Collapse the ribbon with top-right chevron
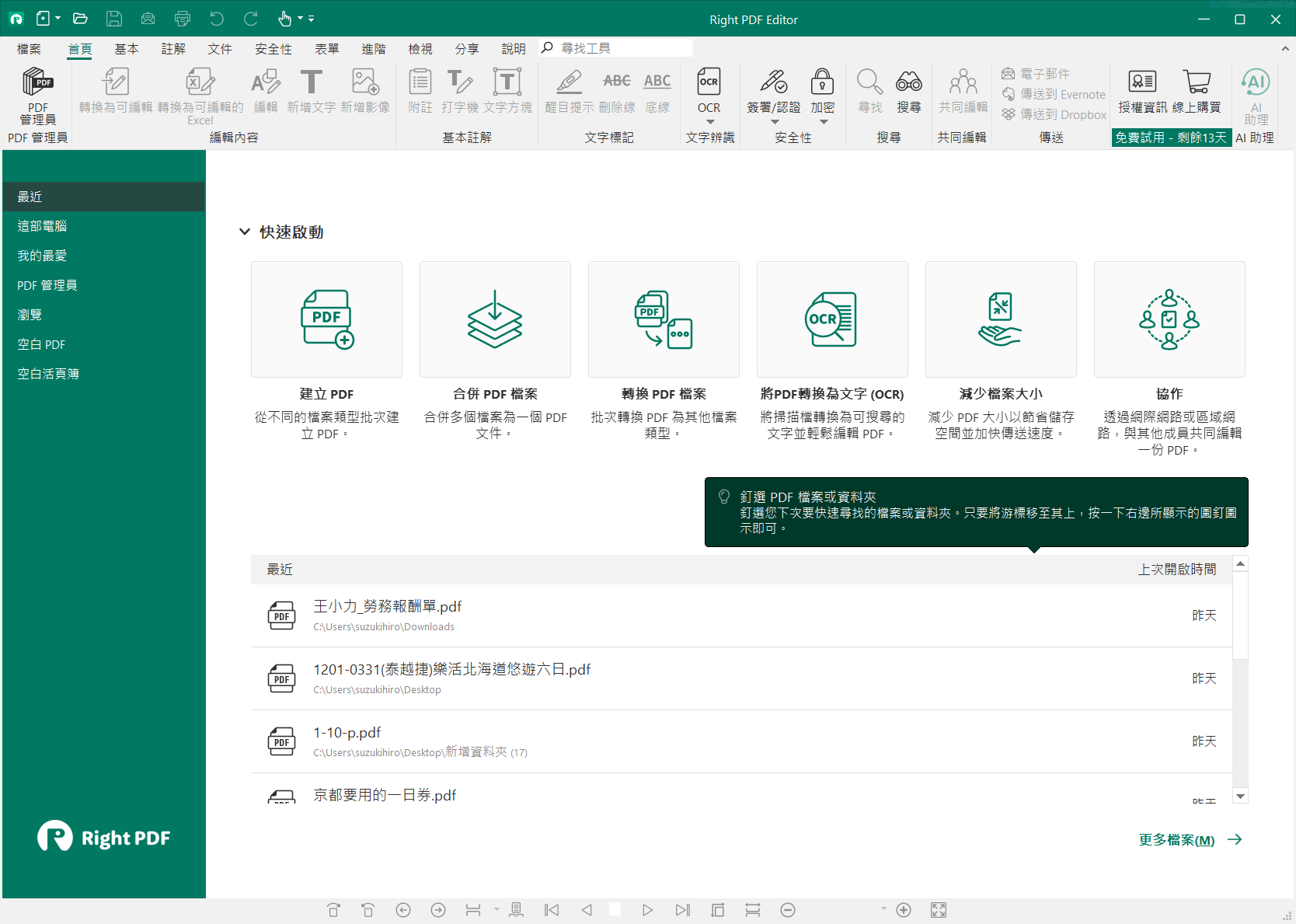Screen dimensions: 1296x924 coord(1284,48)
